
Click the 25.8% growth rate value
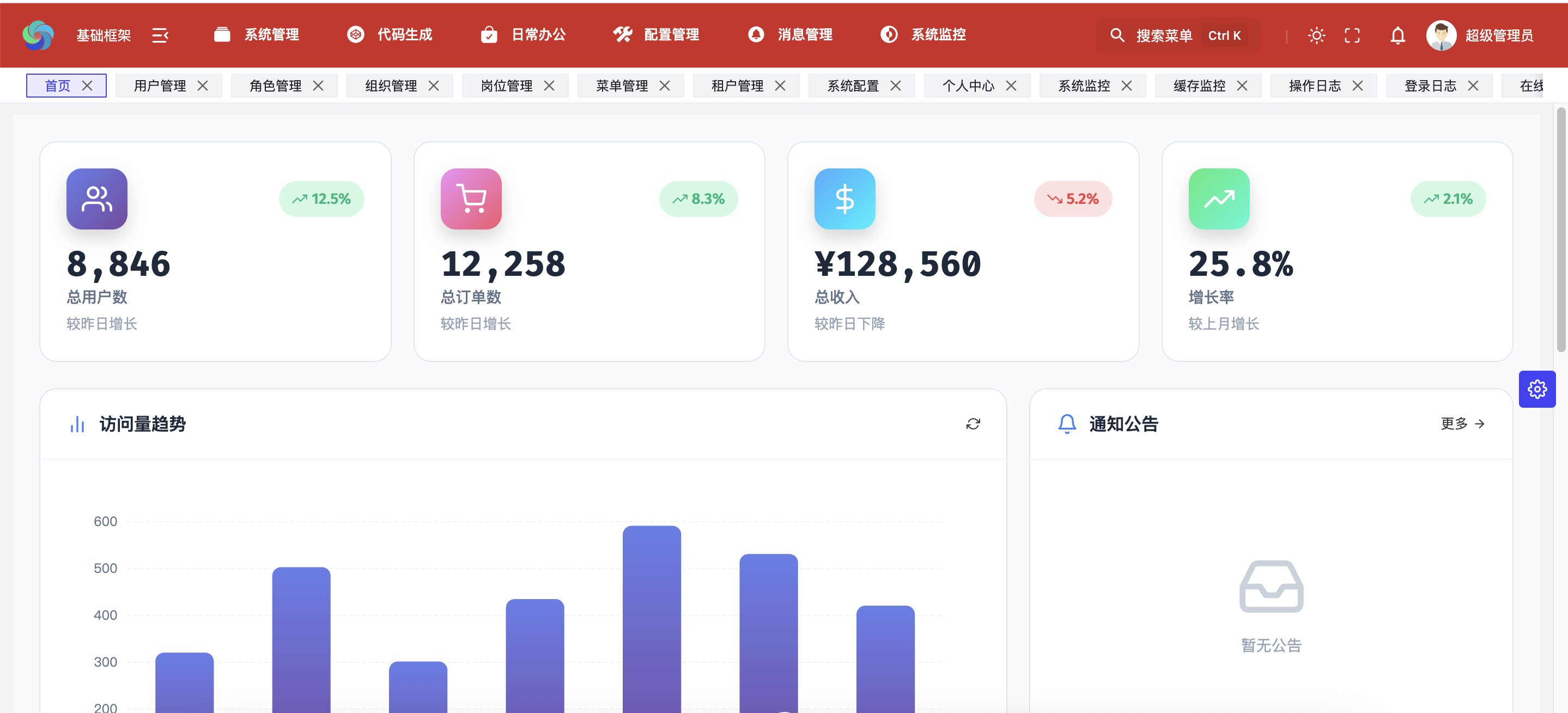[1241, 264]
